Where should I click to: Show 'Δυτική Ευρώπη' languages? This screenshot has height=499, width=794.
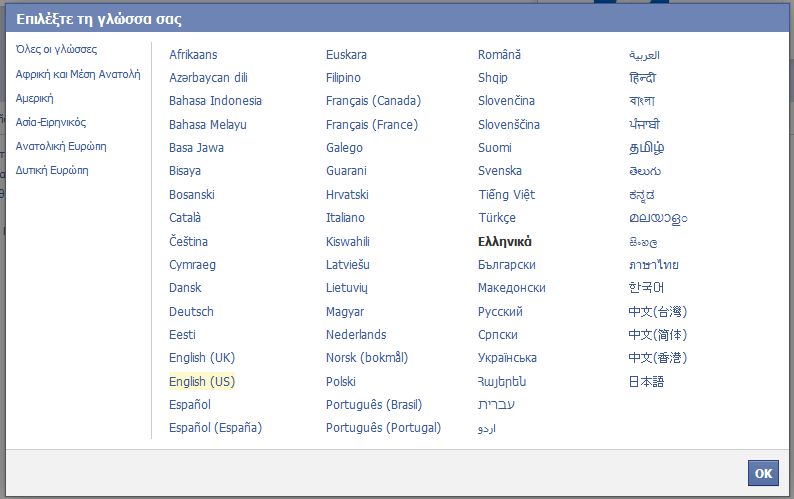(52, 170)
